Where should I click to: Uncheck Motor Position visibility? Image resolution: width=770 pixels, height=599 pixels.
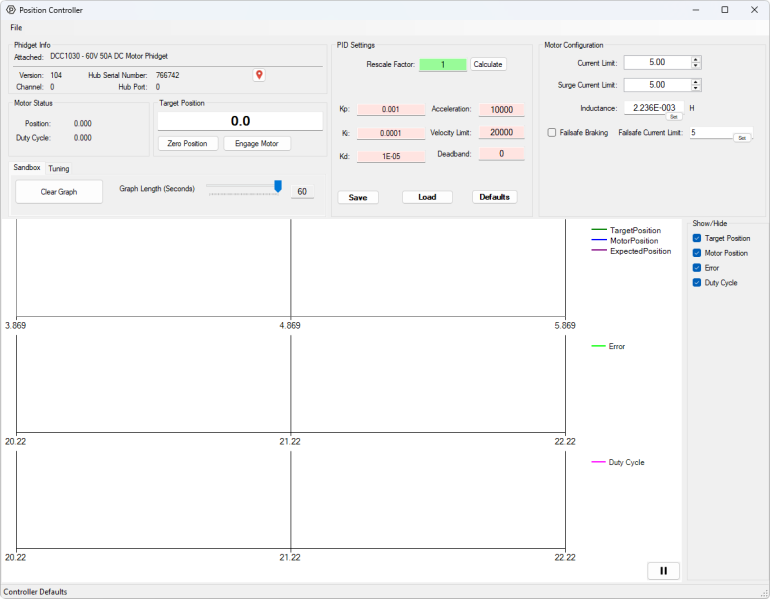click(697, 253)
